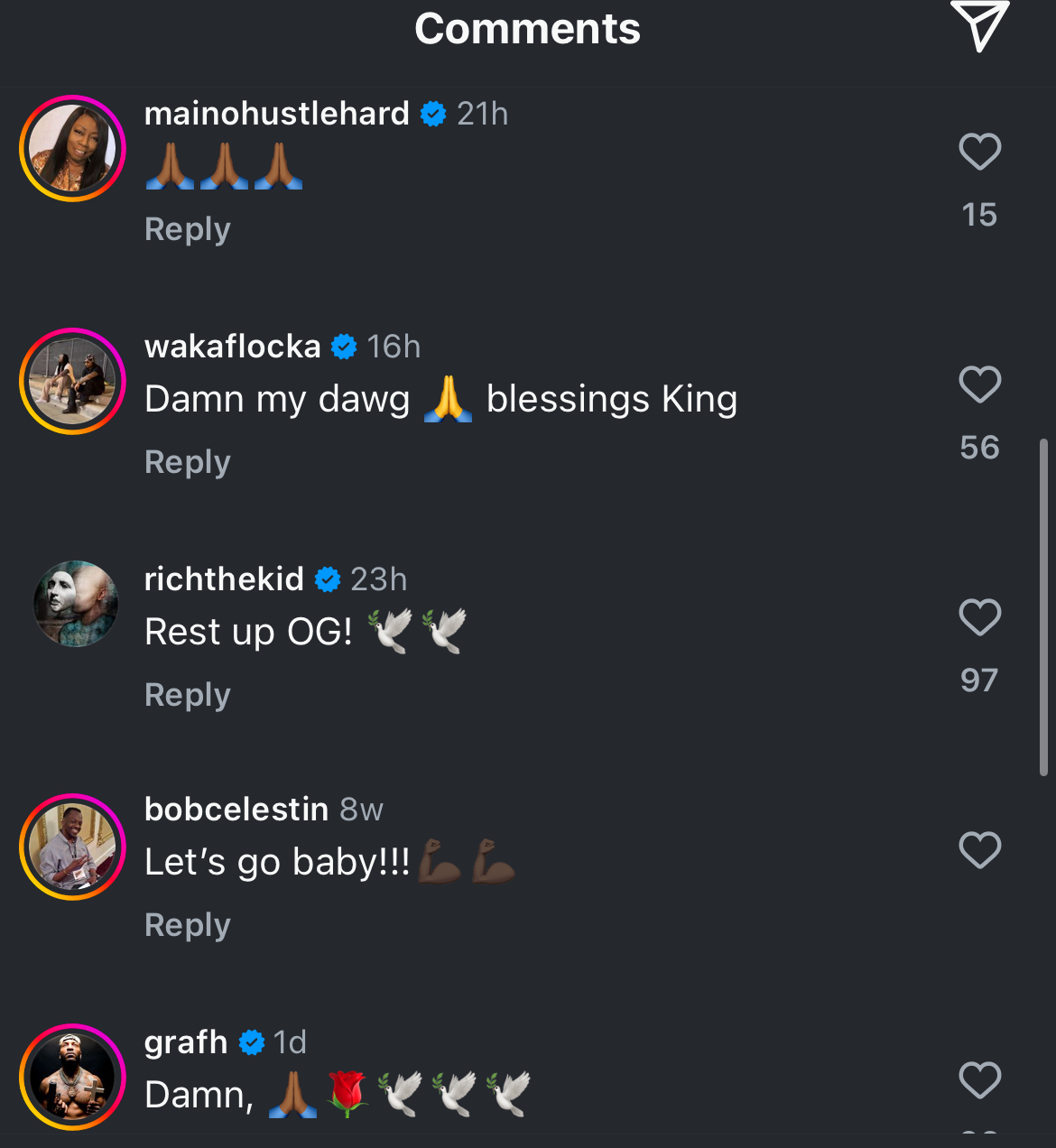Like wakaflocka's comment with heart
Viewport: 1056px width, 1148px height.
coord(980,384)
